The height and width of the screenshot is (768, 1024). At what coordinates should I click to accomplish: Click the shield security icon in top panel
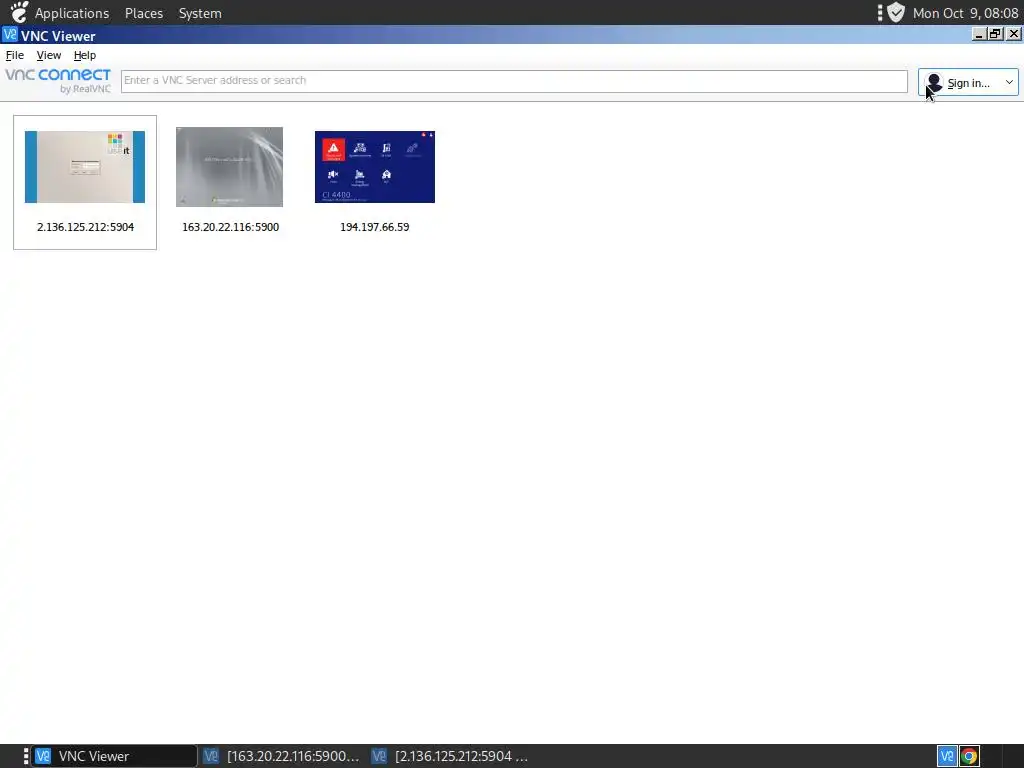coord(896,12)
